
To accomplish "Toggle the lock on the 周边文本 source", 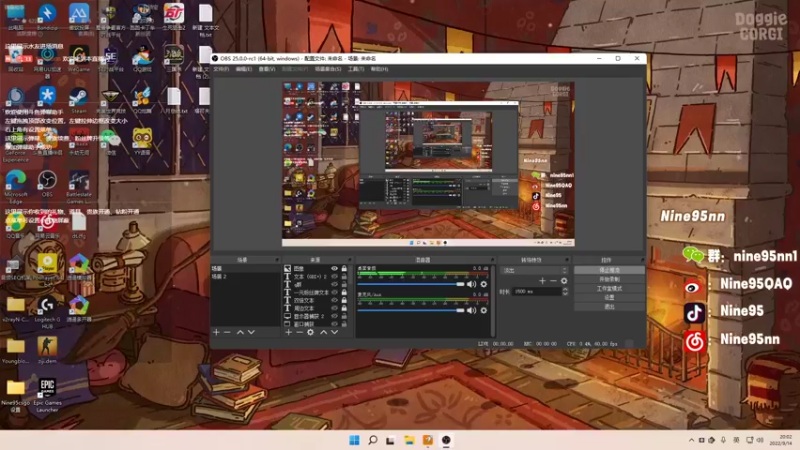I will [x=344, y=308].
